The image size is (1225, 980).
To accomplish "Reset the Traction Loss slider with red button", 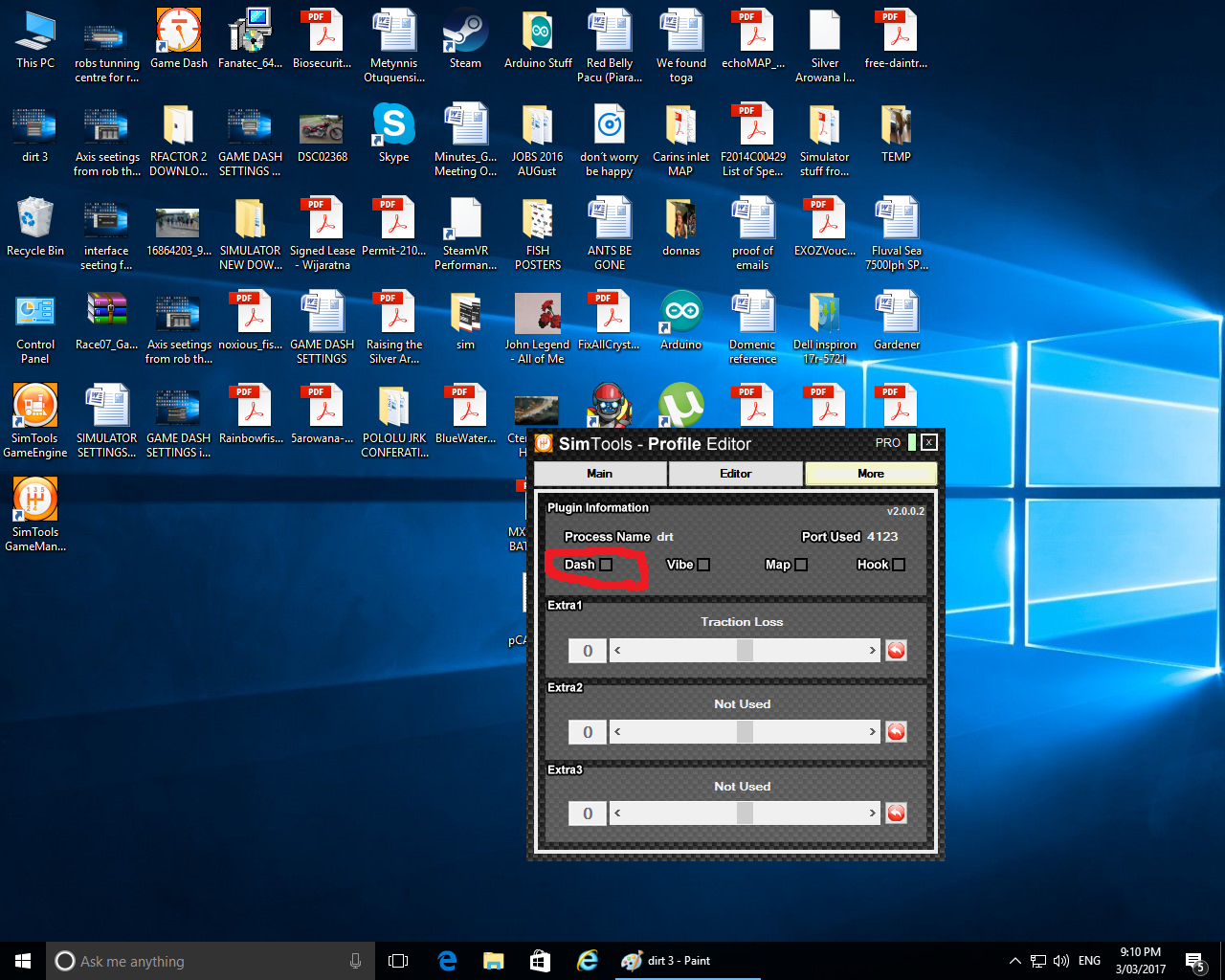I will 896,651.
